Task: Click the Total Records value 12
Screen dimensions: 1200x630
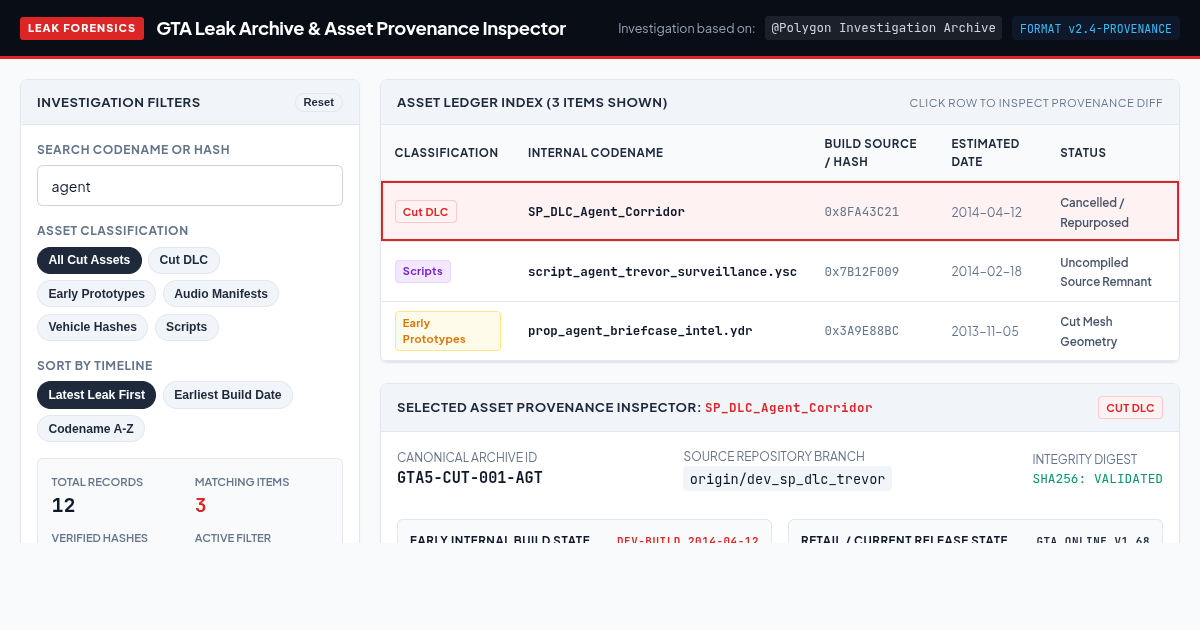Action: point(64,505)
